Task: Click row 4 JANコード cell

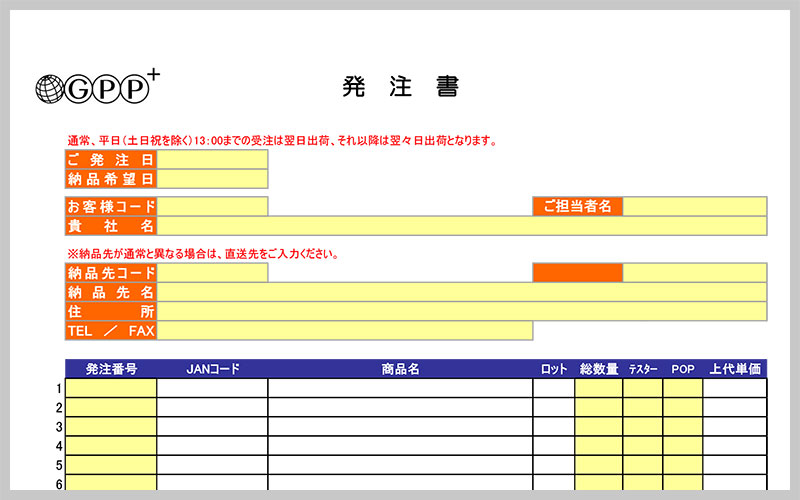Action: 212,445
